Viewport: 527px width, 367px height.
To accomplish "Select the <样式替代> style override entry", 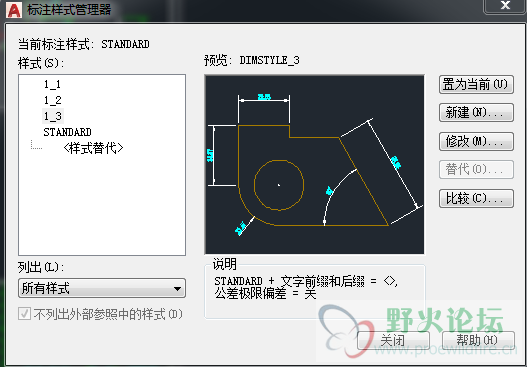I will tap(93, 148).
